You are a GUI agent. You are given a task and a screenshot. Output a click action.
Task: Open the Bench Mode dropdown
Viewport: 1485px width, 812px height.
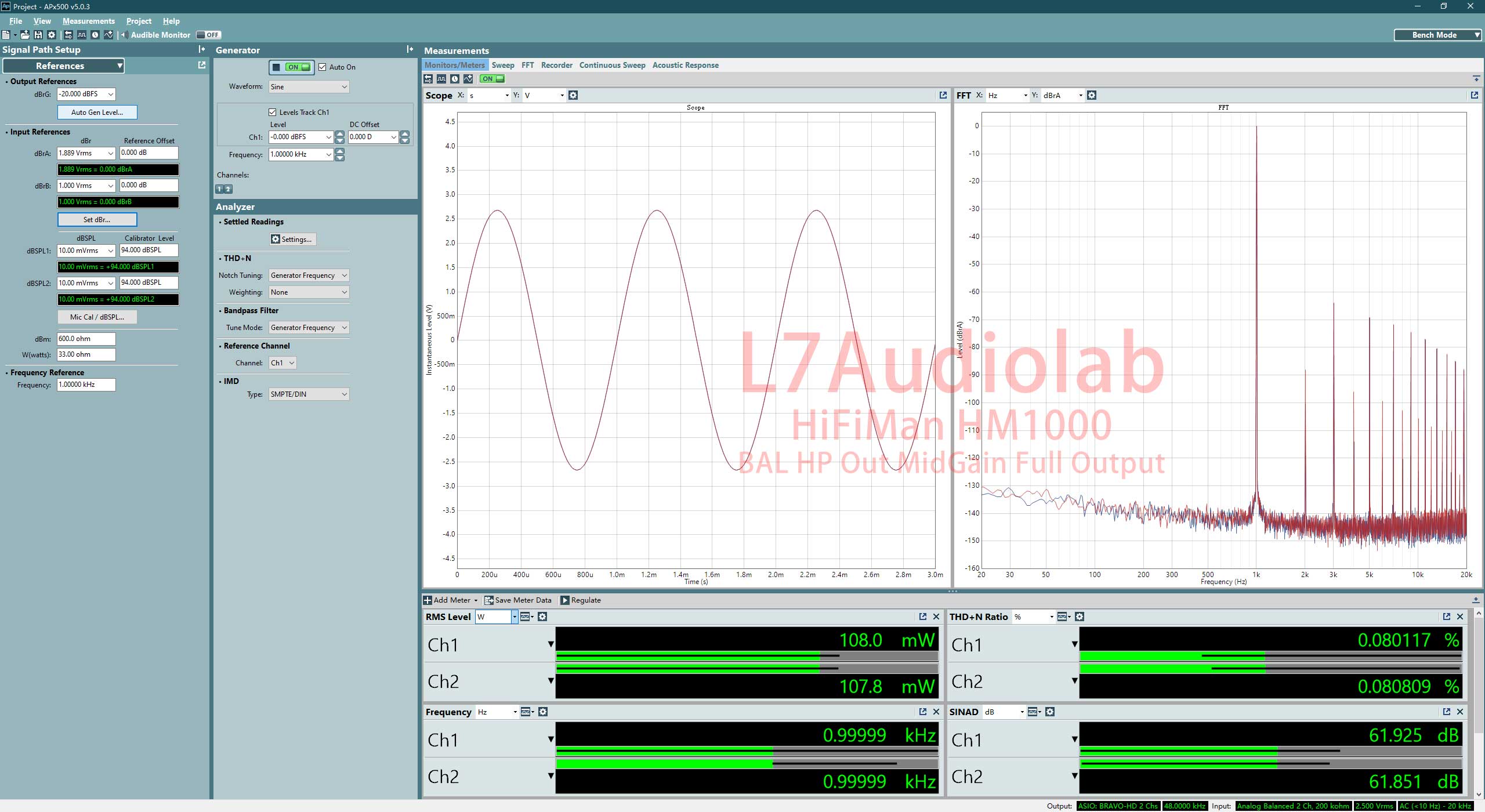click(1437, 35)
